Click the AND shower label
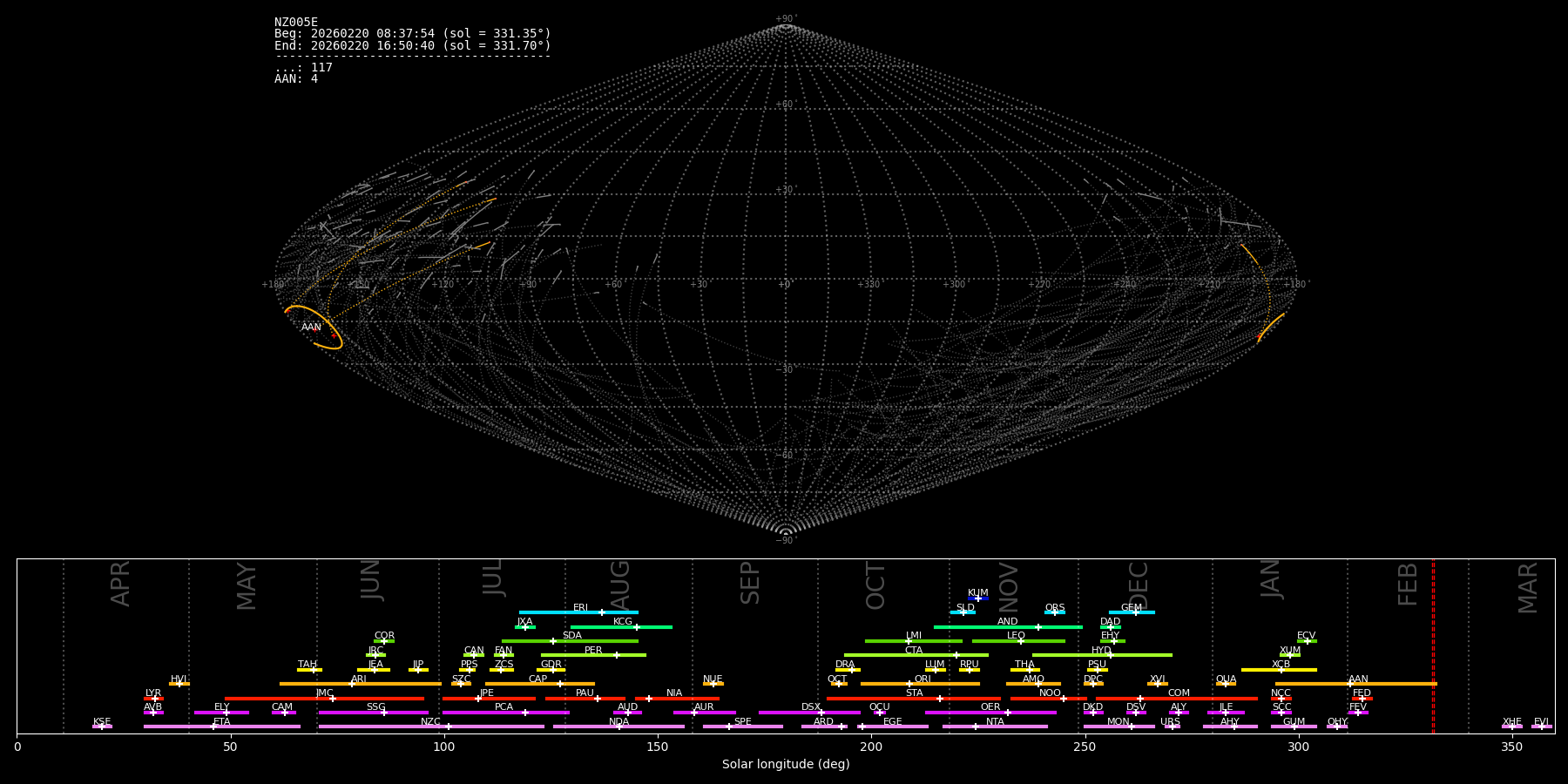The height and width of the screenshot is (784, 1568). pyautogui.click(x=1008, y=622)
